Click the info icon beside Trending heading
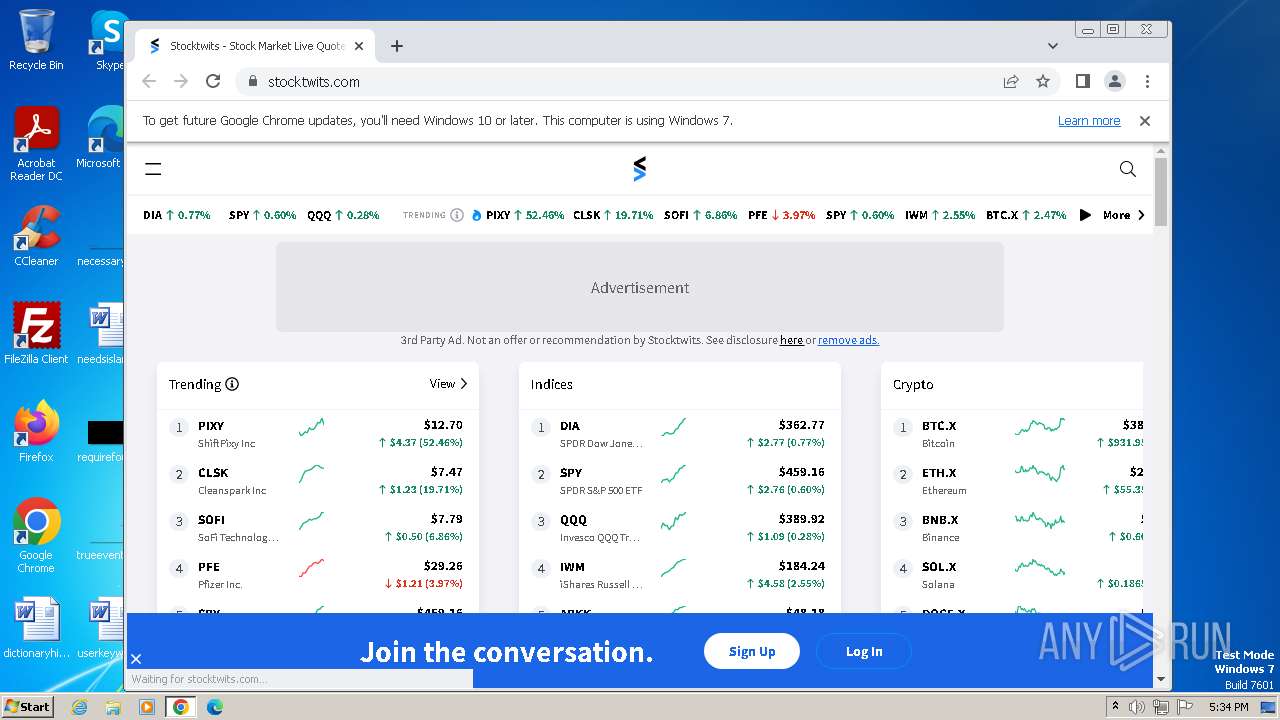This screenshot has height=720, width=1280. click(232, 384)
